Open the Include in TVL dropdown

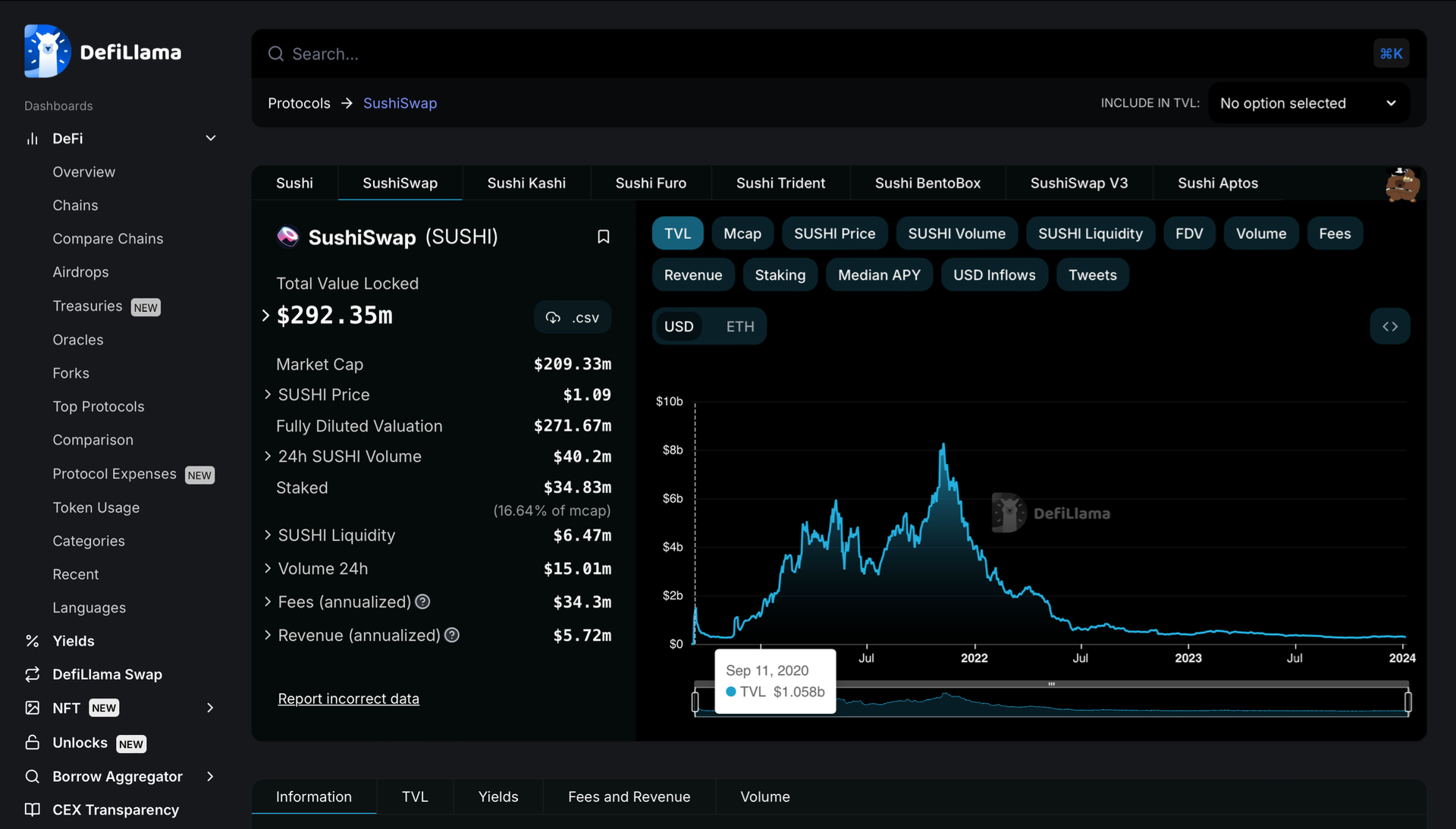click(1309, 103)
